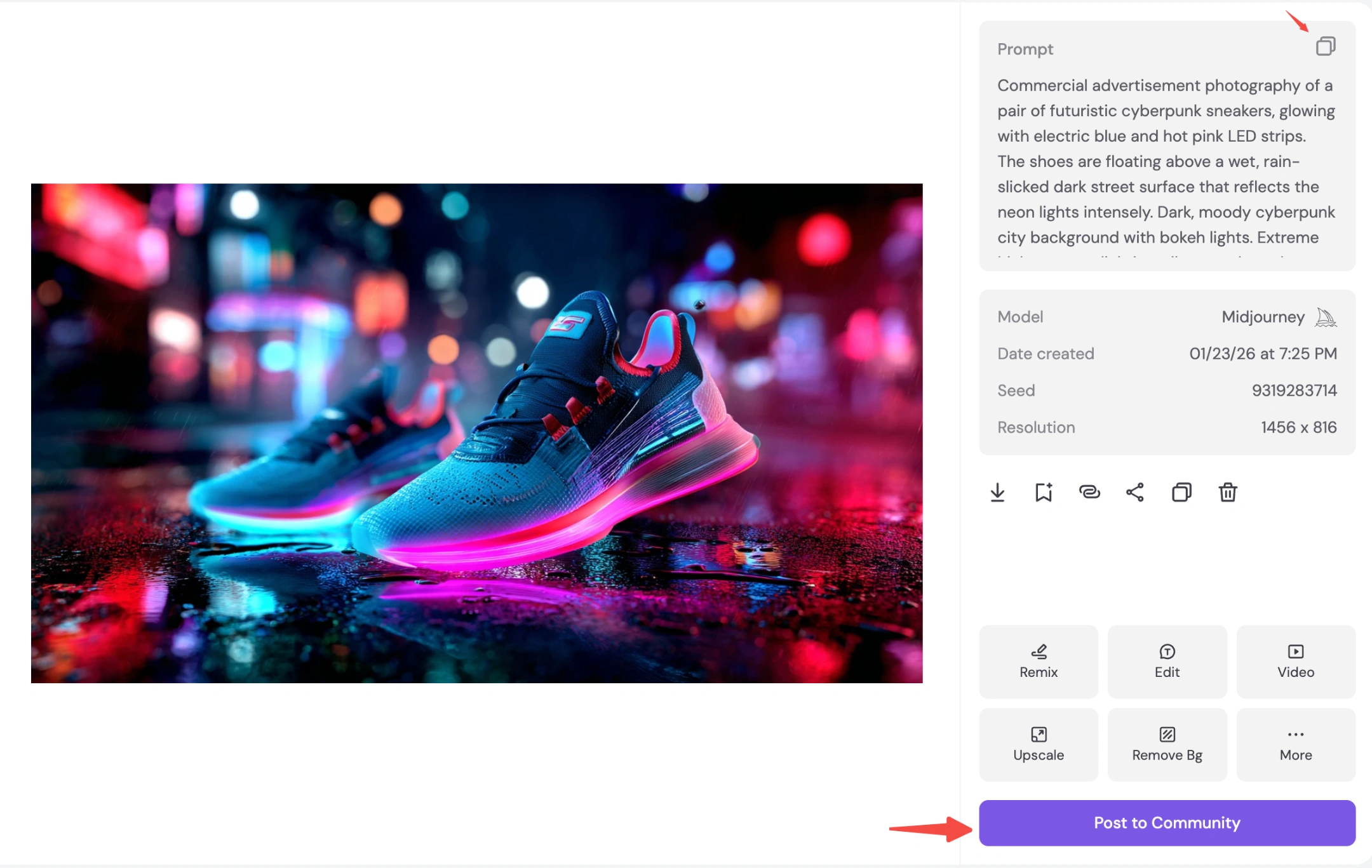Click the seed value 9319283714
The width and height of the screenshot is (1372, 868).
pos(1294,391)
